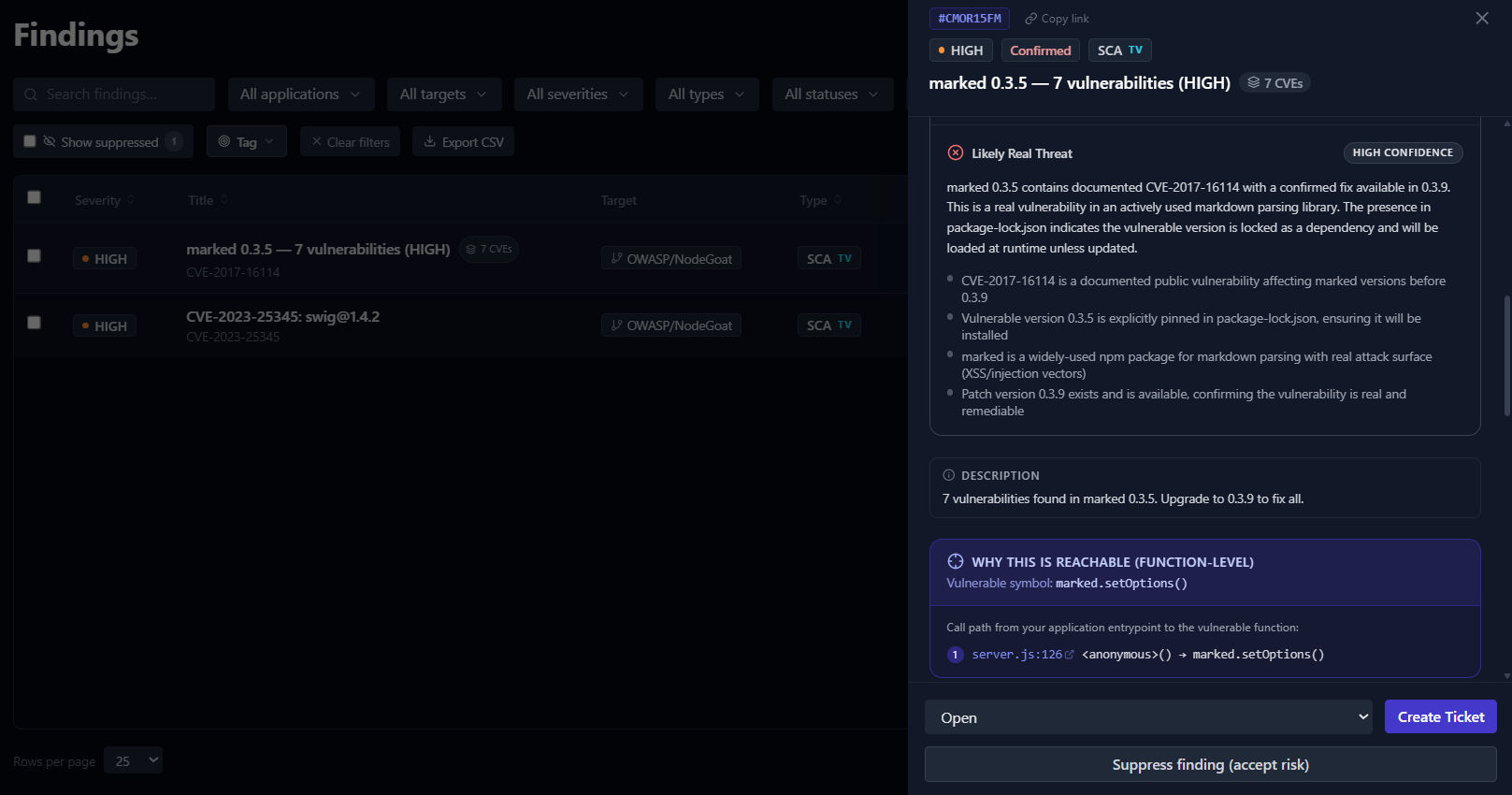Sort findings by Title column
The height and width of the screenshot is (795, 1512).
[x=208, y=200]
